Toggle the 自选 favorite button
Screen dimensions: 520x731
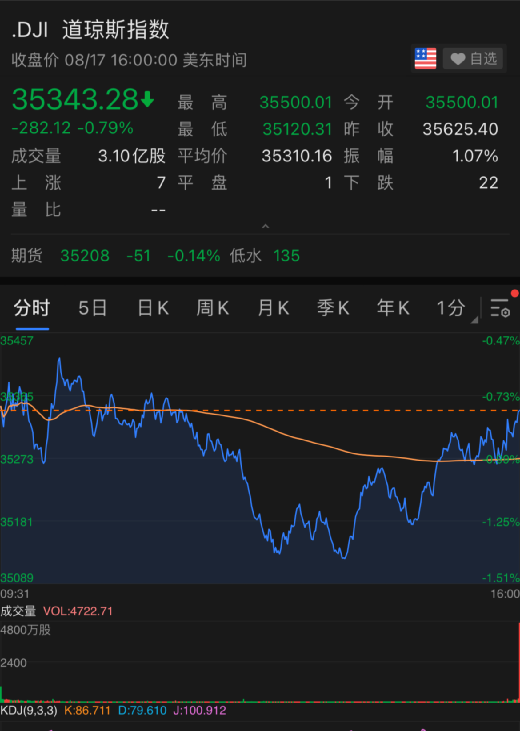pyautogui.click(x=473, y=59)
